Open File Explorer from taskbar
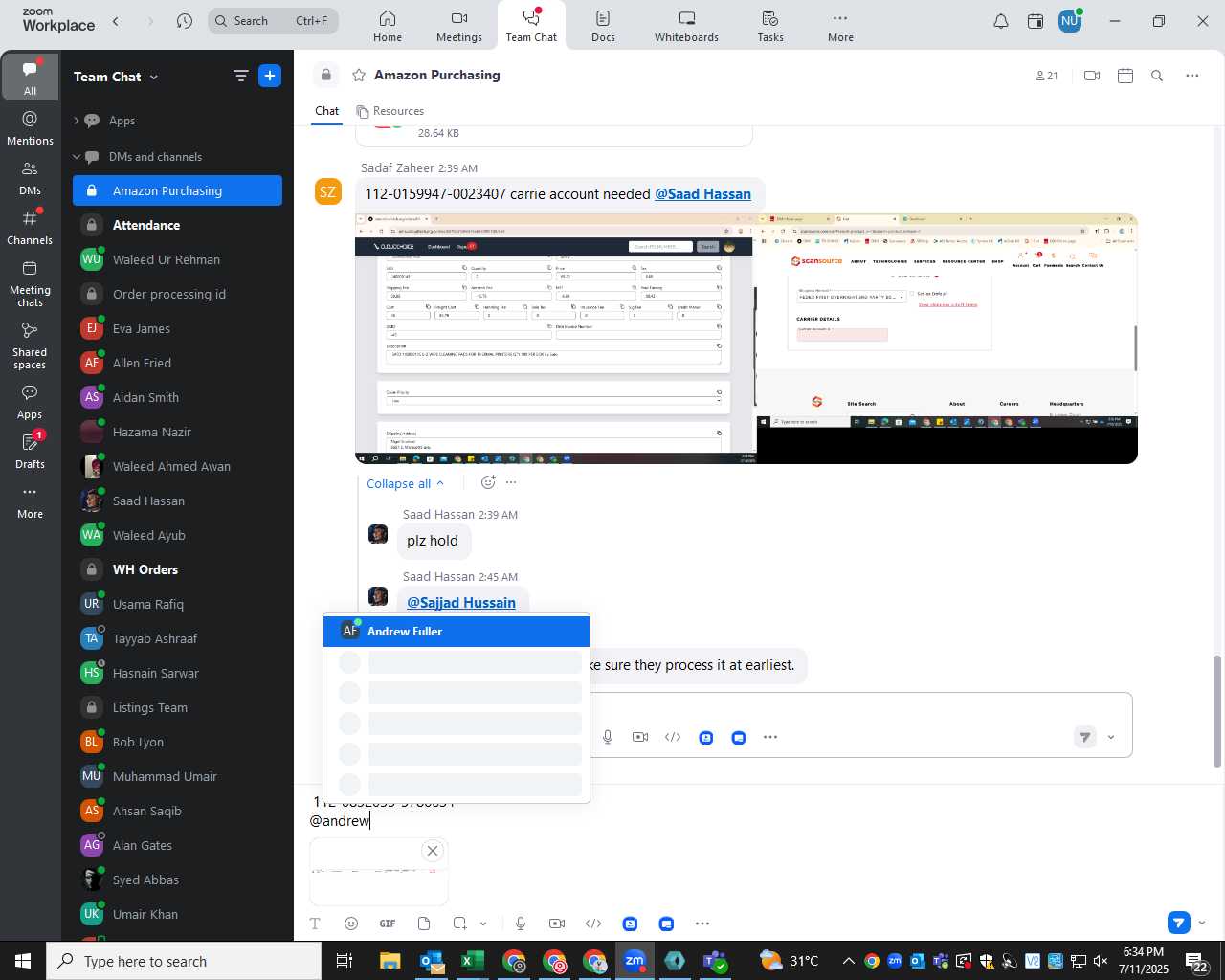 [x=390, y=961]
